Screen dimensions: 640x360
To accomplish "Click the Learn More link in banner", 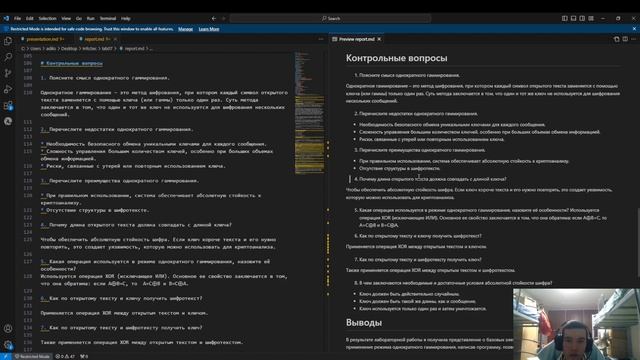I will (x=209, y=29).
